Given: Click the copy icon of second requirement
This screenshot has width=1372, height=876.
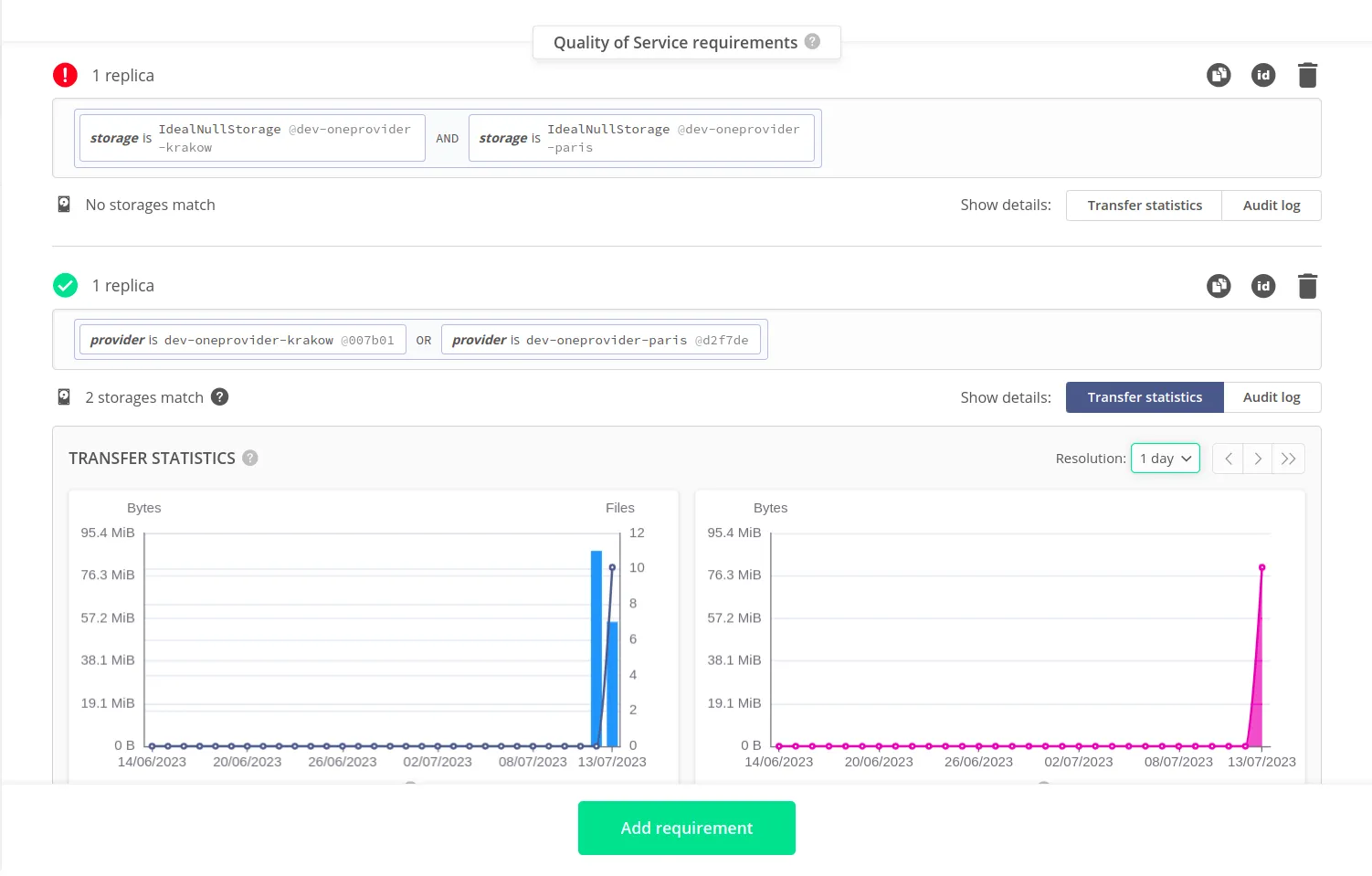Looking at the screenshot, I should (1219, 286).
